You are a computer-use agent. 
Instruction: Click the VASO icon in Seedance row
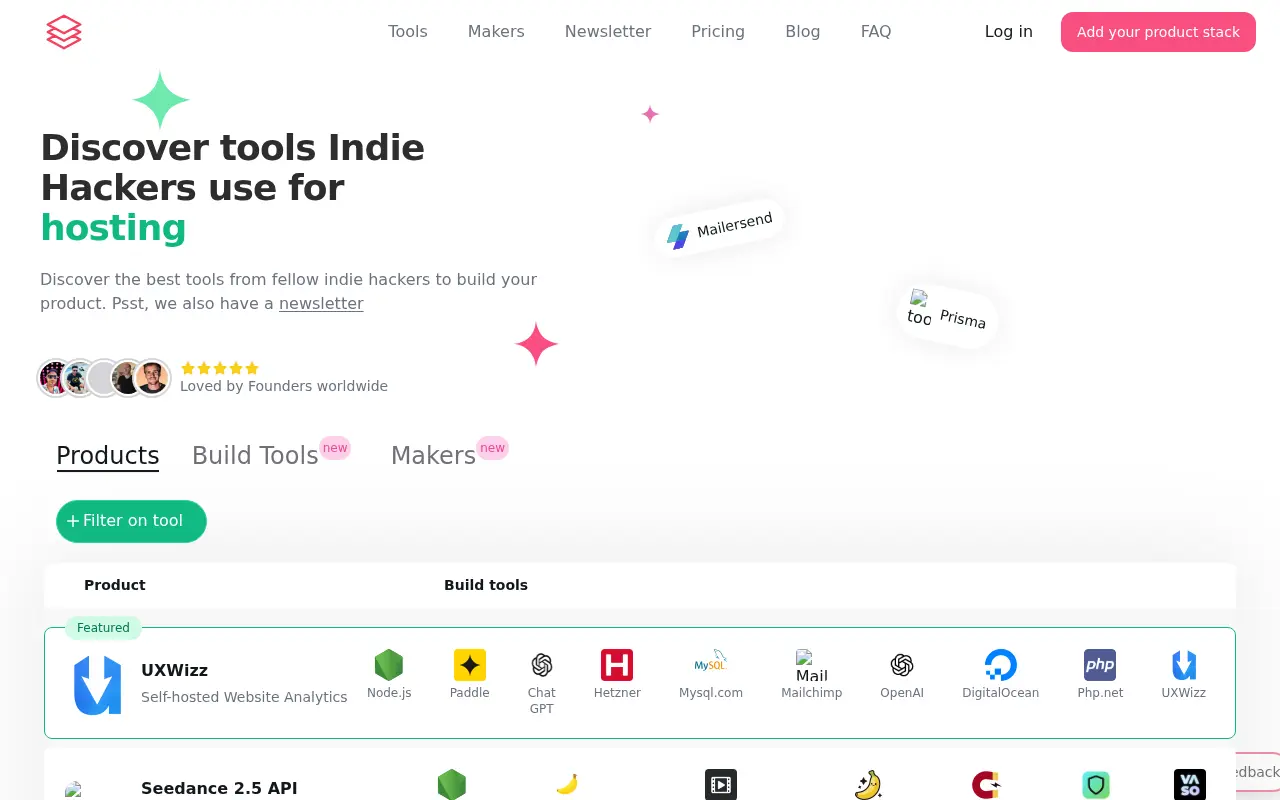1190,785
